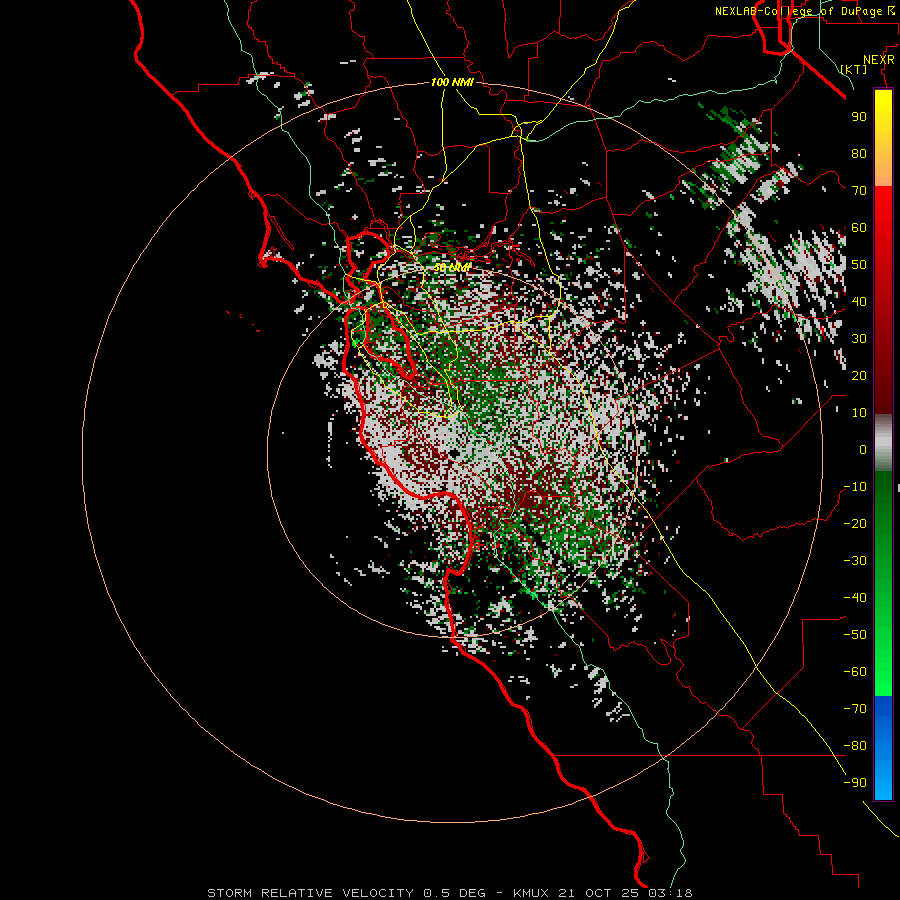Click the -30 value on the velocity scale
Viewport: 900px width, 900px height.
pyautogui.click(x=855, y=561)
